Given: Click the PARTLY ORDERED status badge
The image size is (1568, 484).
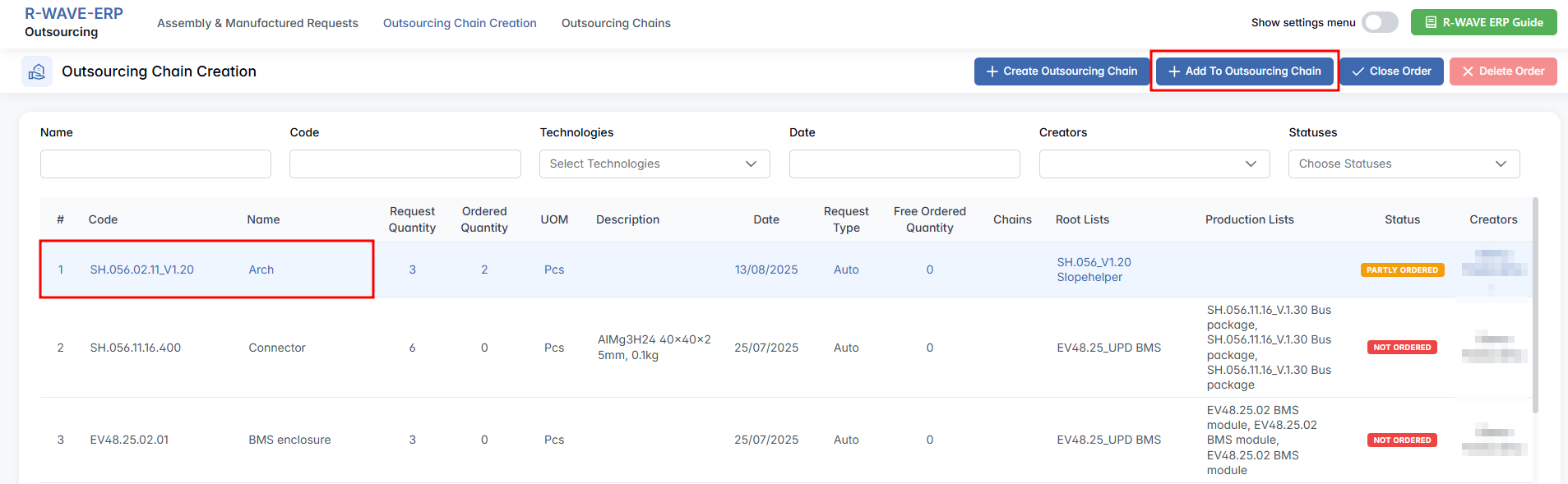Looking at the screenshot, I should [1401, 270].
